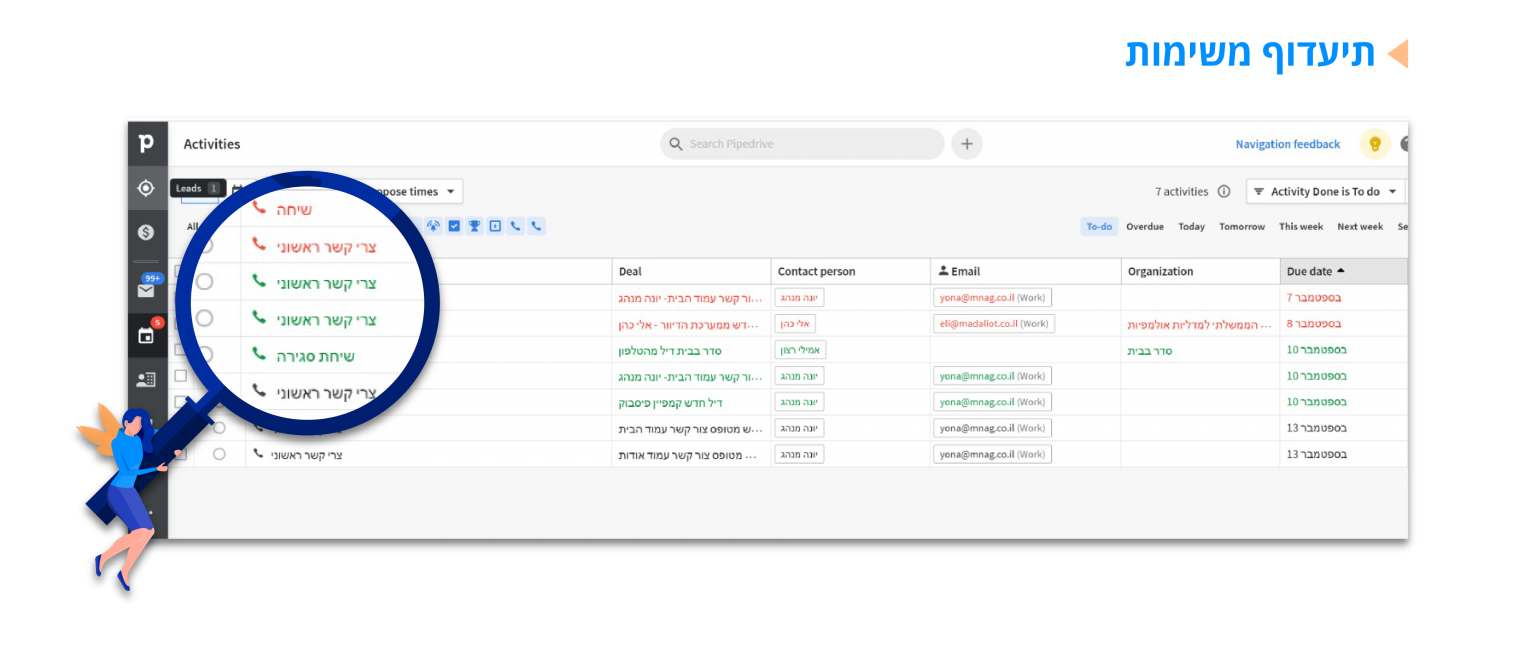Viewport: 1536px width, 657px height.
Task: Click phone icon in 'עמוד אודות' row
Action: (x=259, y=454)
